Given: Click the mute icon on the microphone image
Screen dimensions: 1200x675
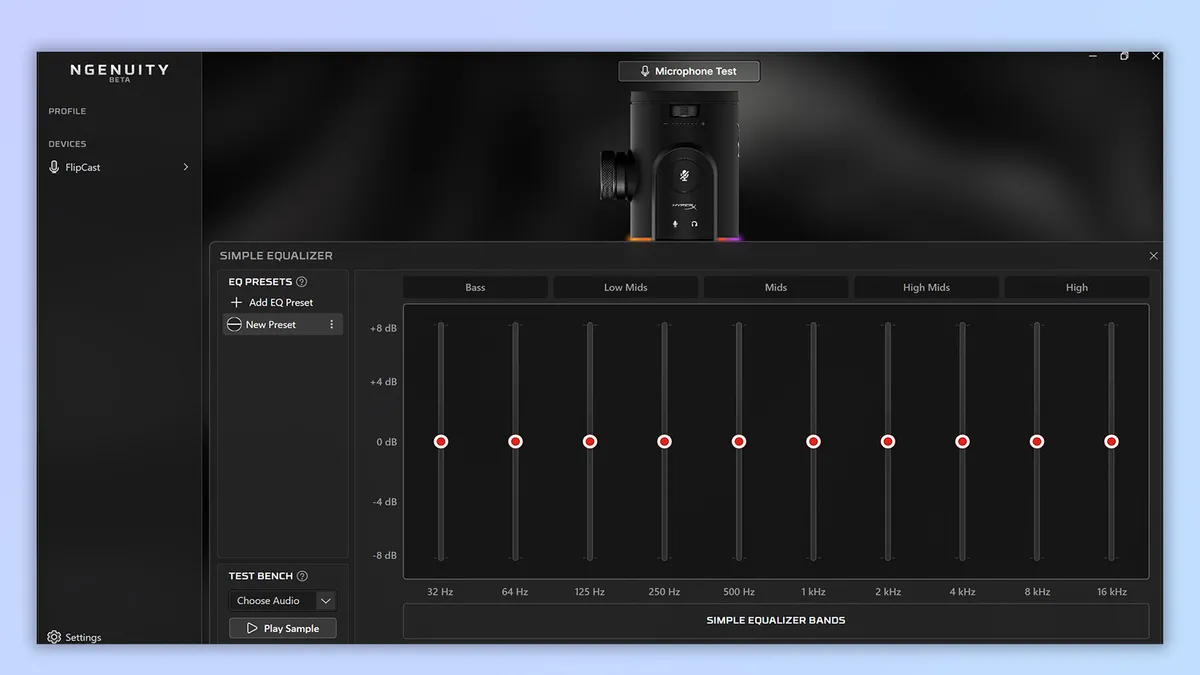Looking at the screenshot, I should tap(684, 176).
